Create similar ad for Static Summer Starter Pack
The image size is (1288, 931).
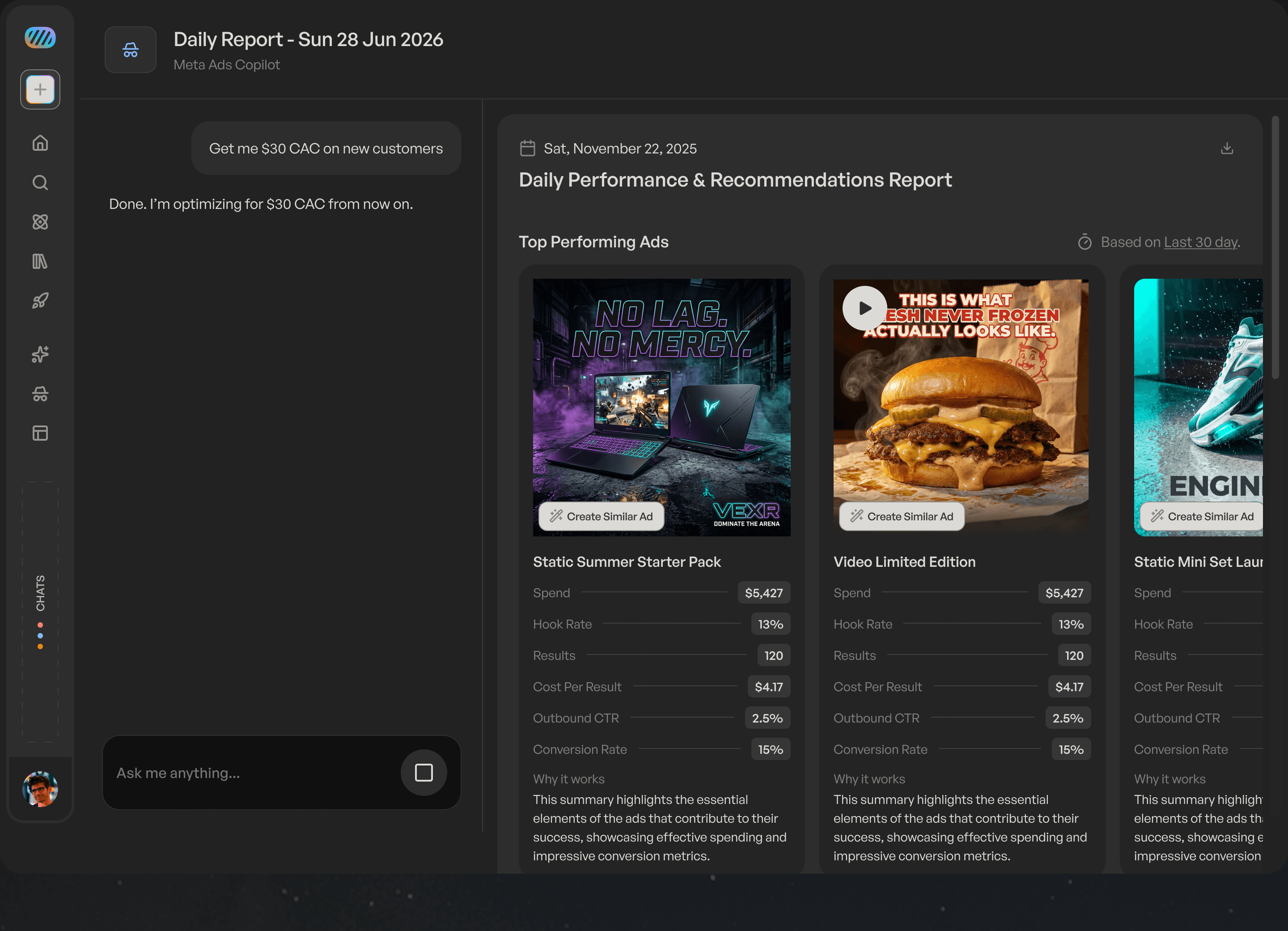[602, 516]
